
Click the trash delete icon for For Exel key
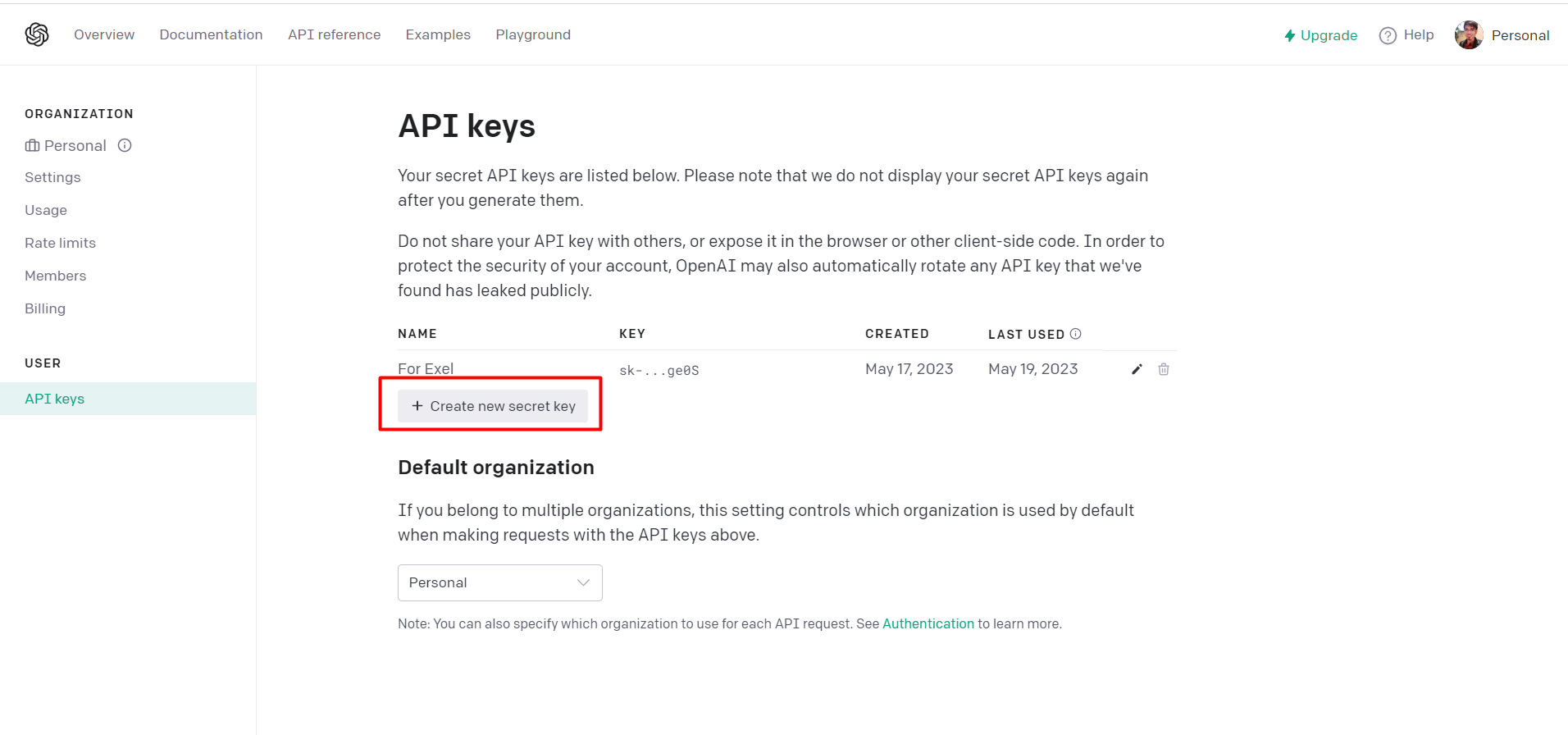(1163, 369)
